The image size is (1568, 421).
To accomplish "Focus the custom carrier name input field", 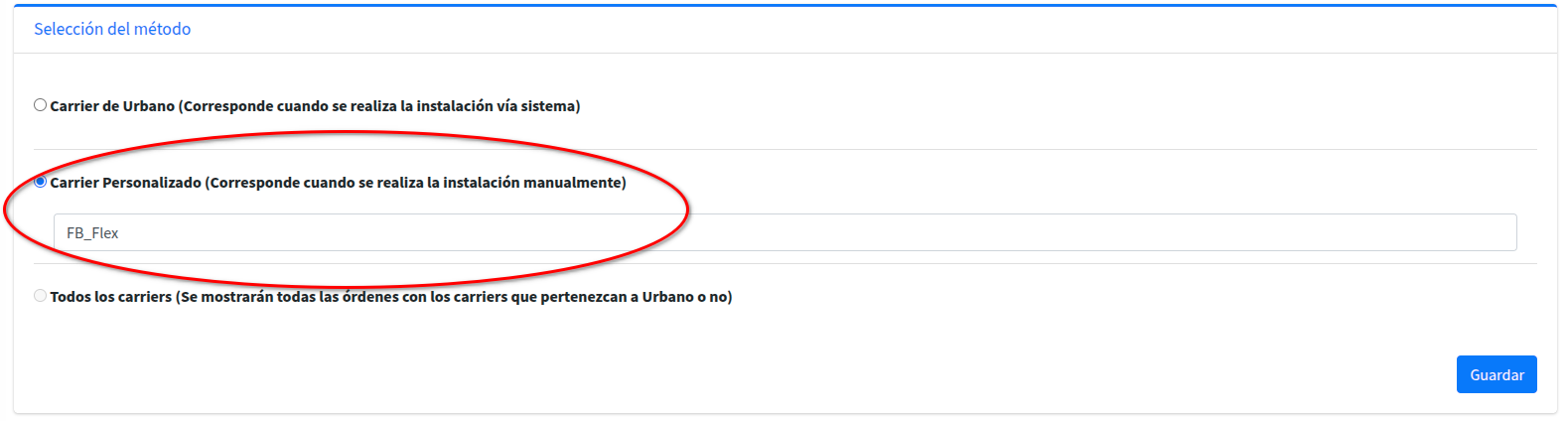I will click(784, 232).
